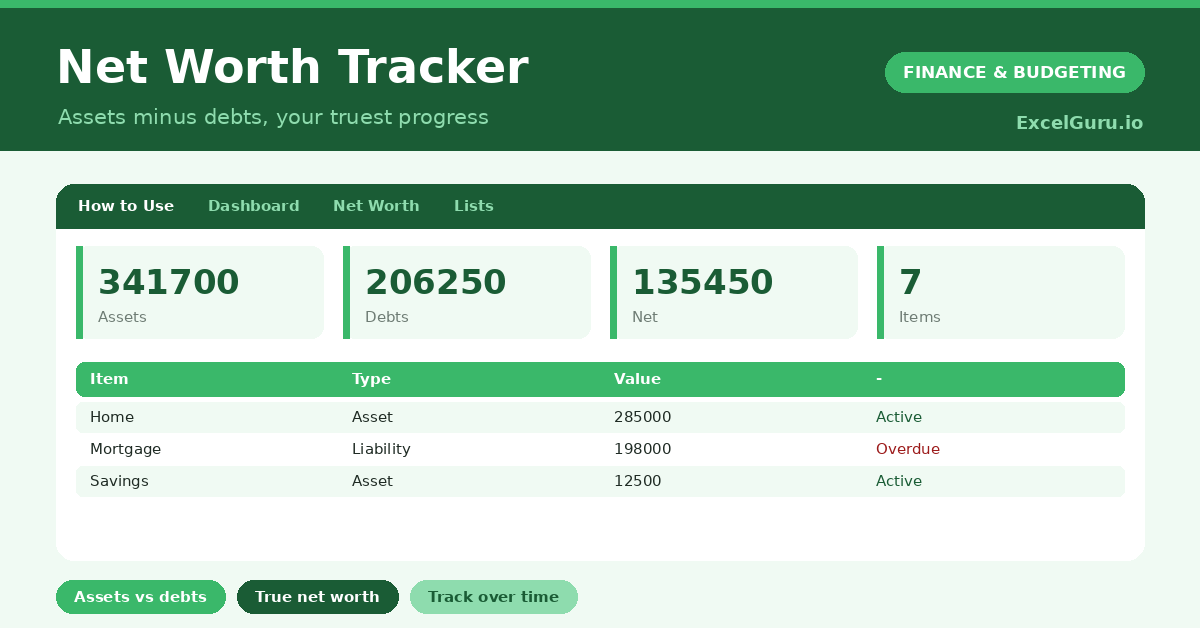This screenshot has width=1200, height=628.
Task: Click the Assets vs debts pill
Action: pyautogui.click(x=141, y=597)
